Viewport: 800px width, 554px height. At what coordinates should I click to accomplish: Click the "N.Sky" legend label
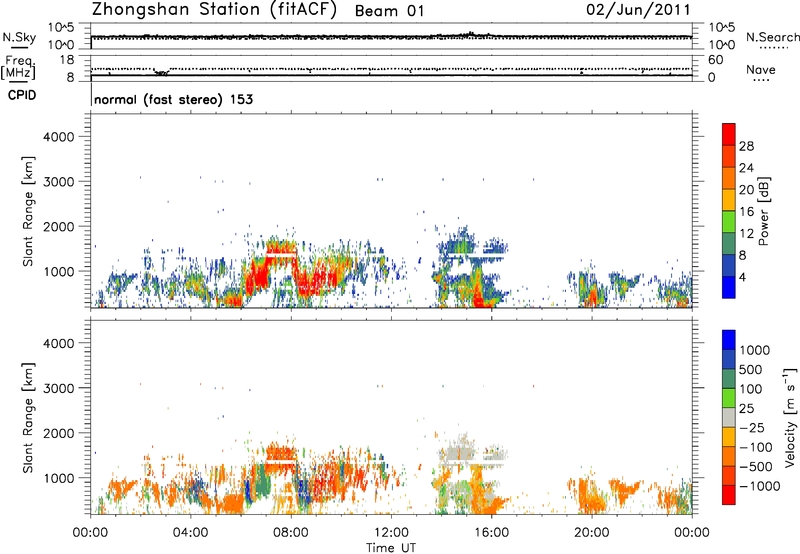click(19, 37)
